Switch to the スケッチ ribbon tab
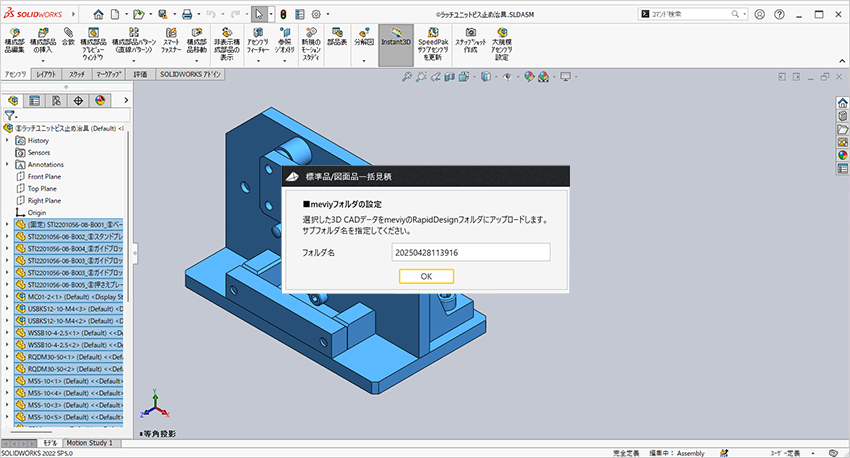This screenshot has height=458, width=850. [77, 74]
